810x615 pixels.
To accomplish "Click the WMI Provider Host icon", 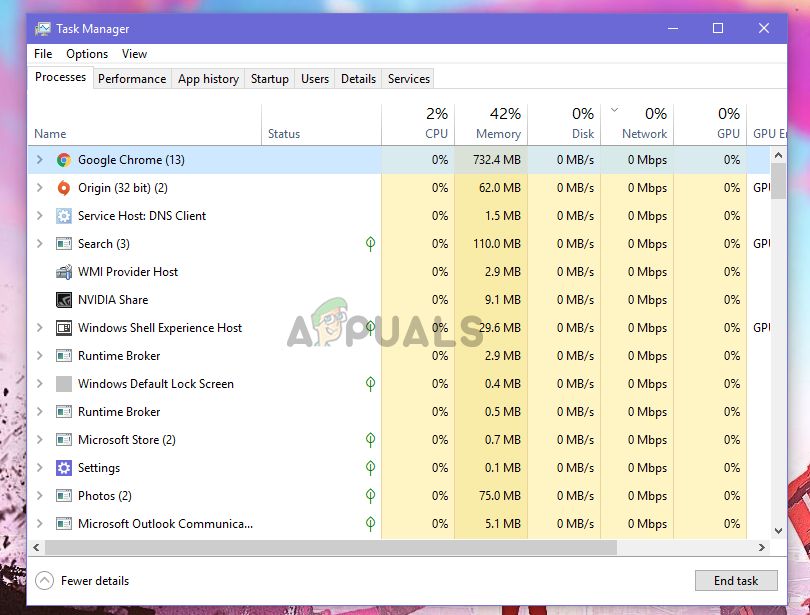I will click(64, 272).
